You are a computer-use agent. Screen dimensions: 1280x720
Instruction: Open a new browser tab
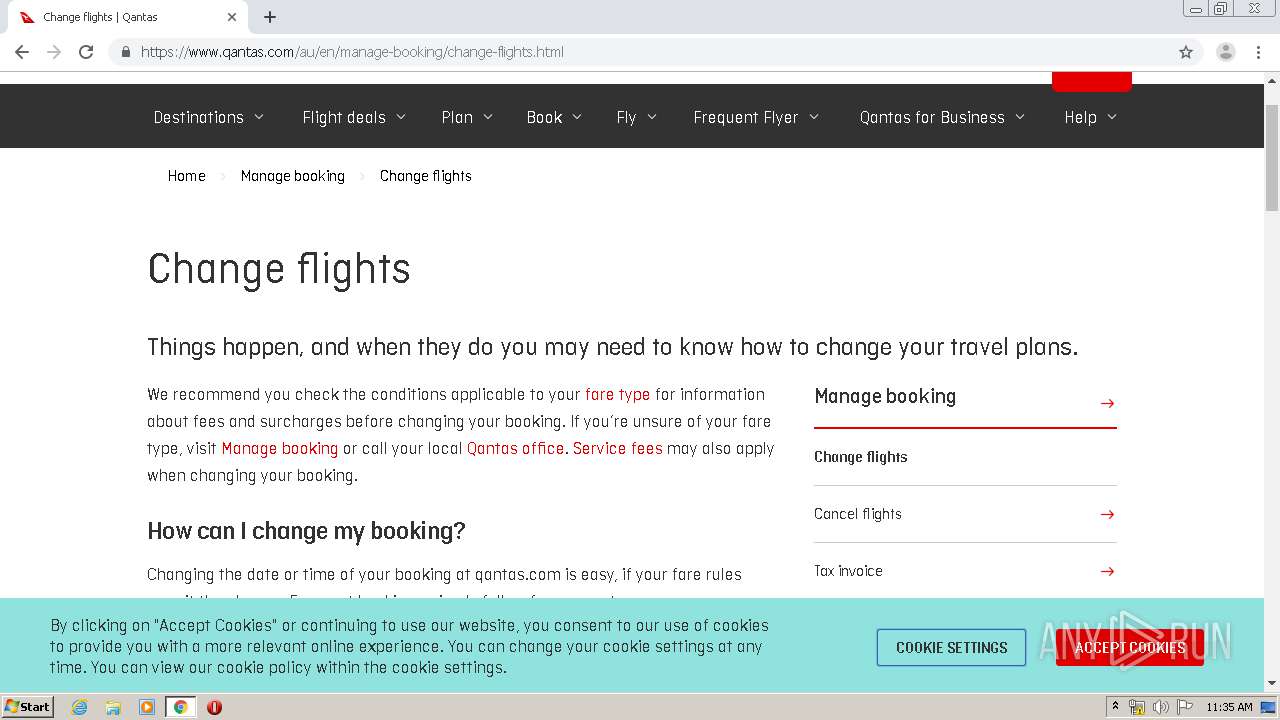[270, 17]
